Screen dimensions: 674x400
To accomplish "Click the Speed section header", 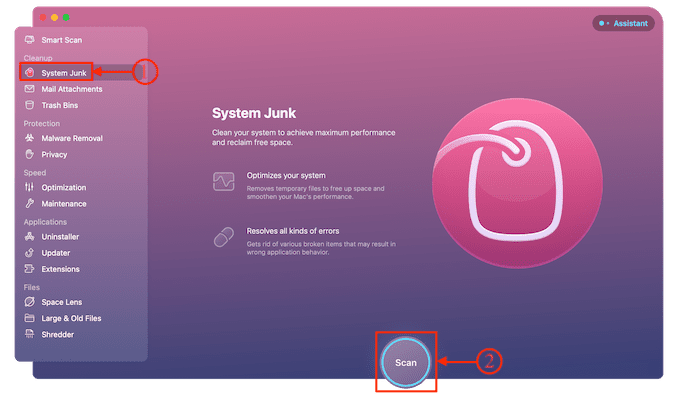I will point(35,173).
